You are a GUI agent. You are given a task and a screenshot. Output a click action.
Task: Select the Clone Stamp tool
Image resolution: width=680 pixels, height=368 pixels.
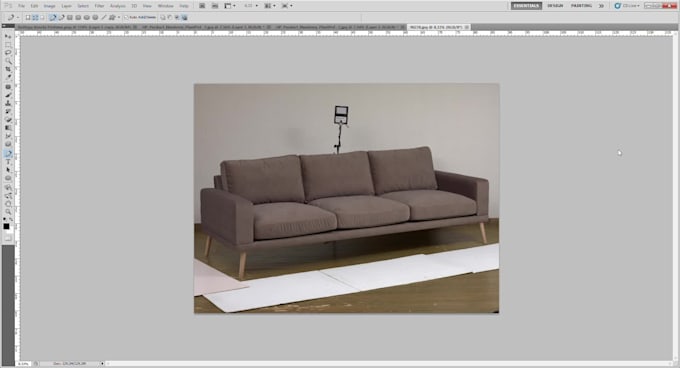point(8,103)
